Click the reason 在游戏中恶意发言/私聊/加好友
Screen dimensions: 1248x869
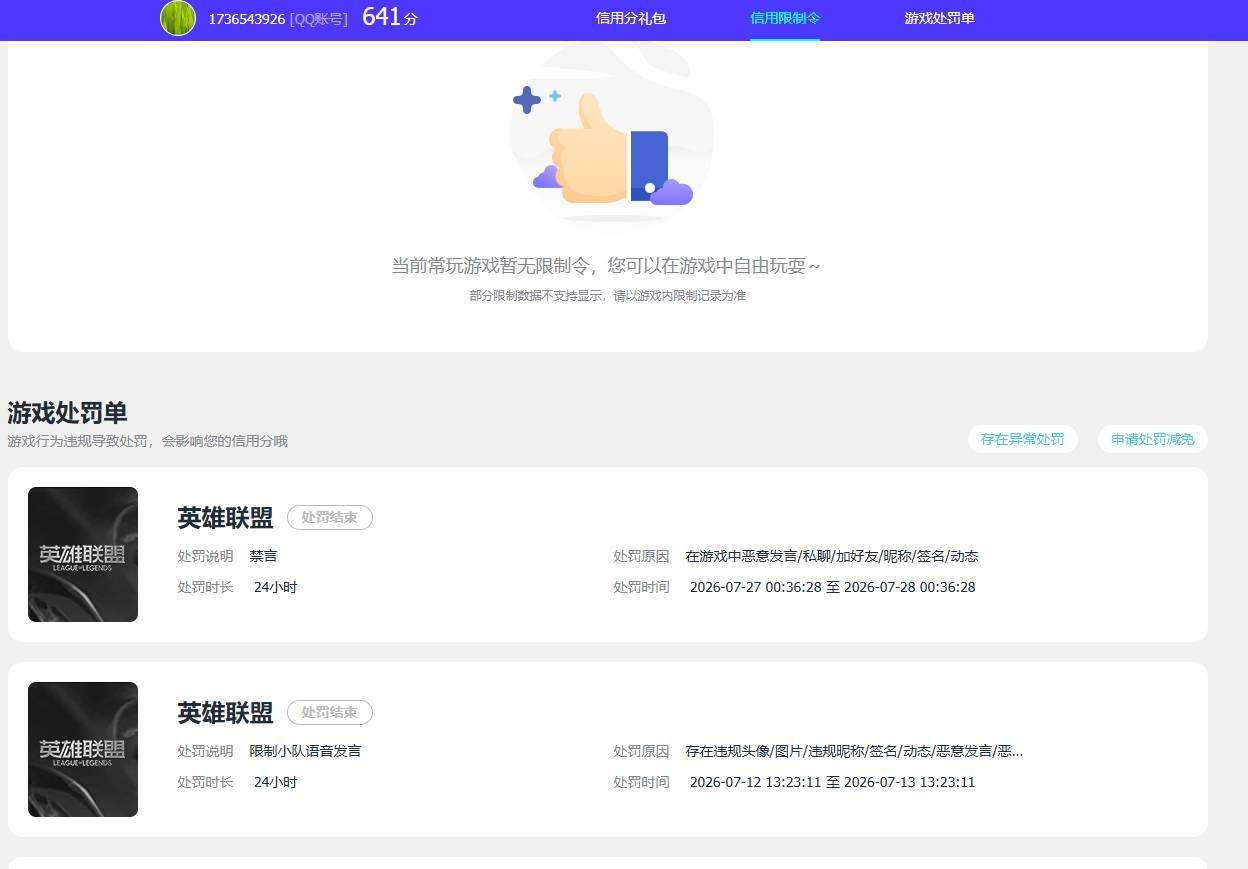[832, 556]
